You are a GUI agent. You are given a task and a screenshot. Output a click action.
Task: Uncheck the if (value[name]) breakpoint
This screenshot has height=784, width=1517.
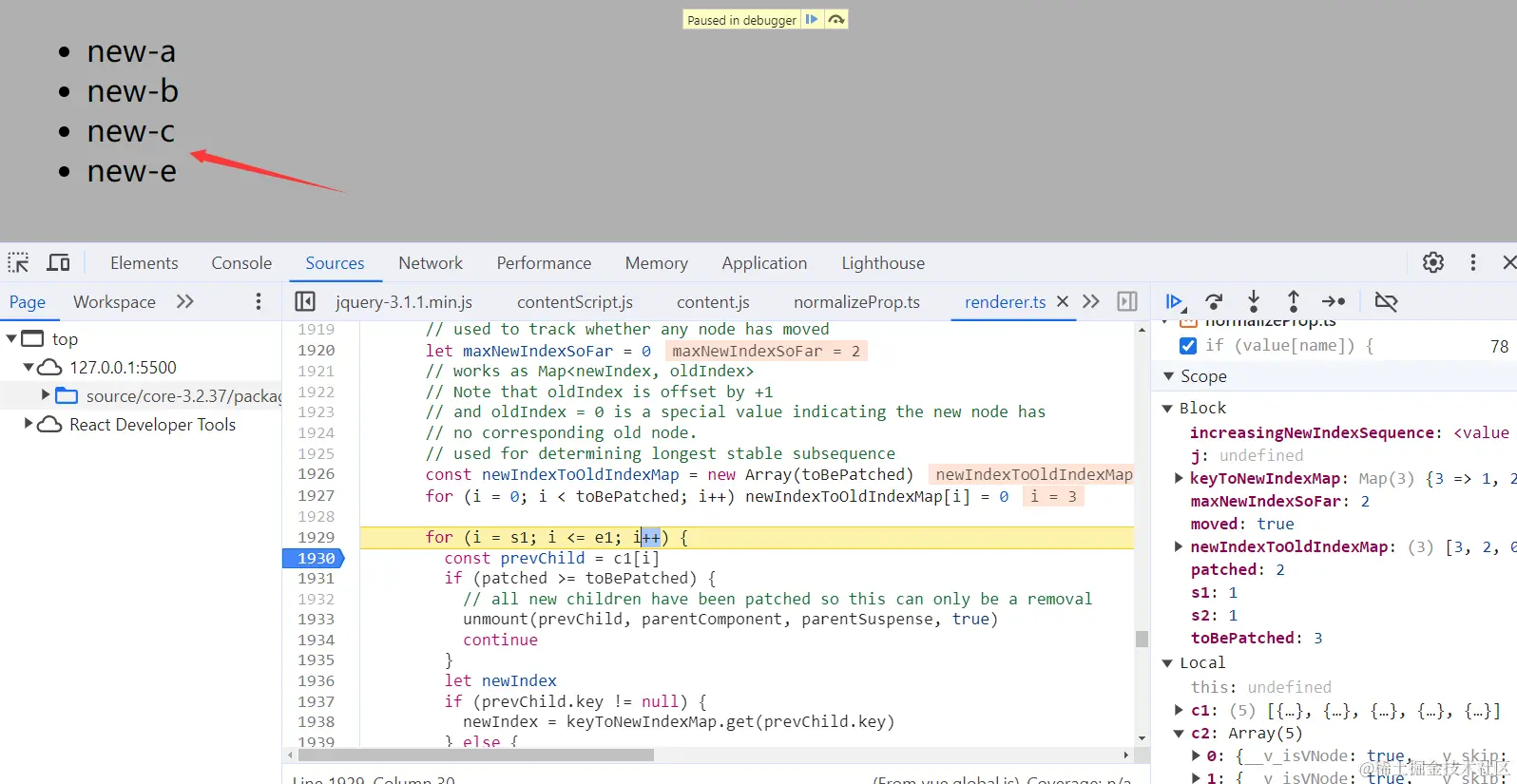point(1188,346)
